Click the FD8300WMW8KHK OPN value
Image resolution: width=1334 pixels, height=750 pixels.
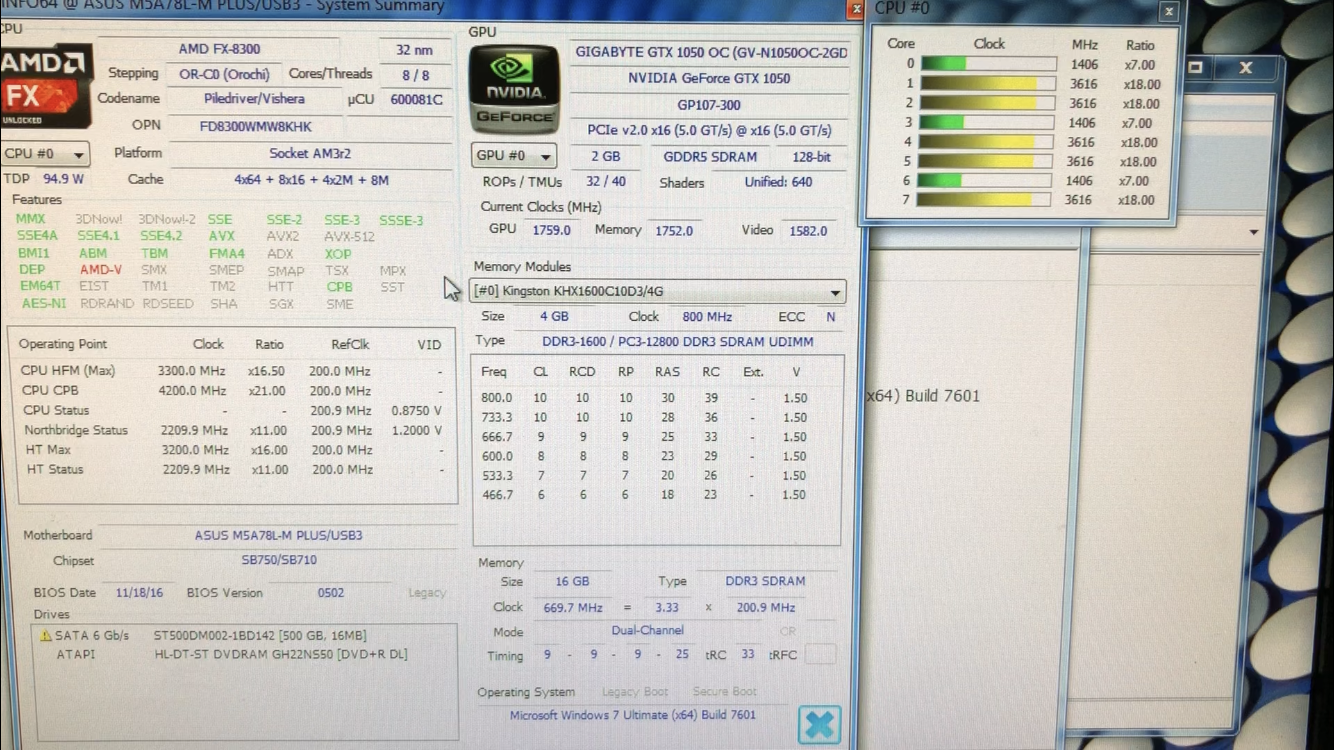[x=255, y=126]
